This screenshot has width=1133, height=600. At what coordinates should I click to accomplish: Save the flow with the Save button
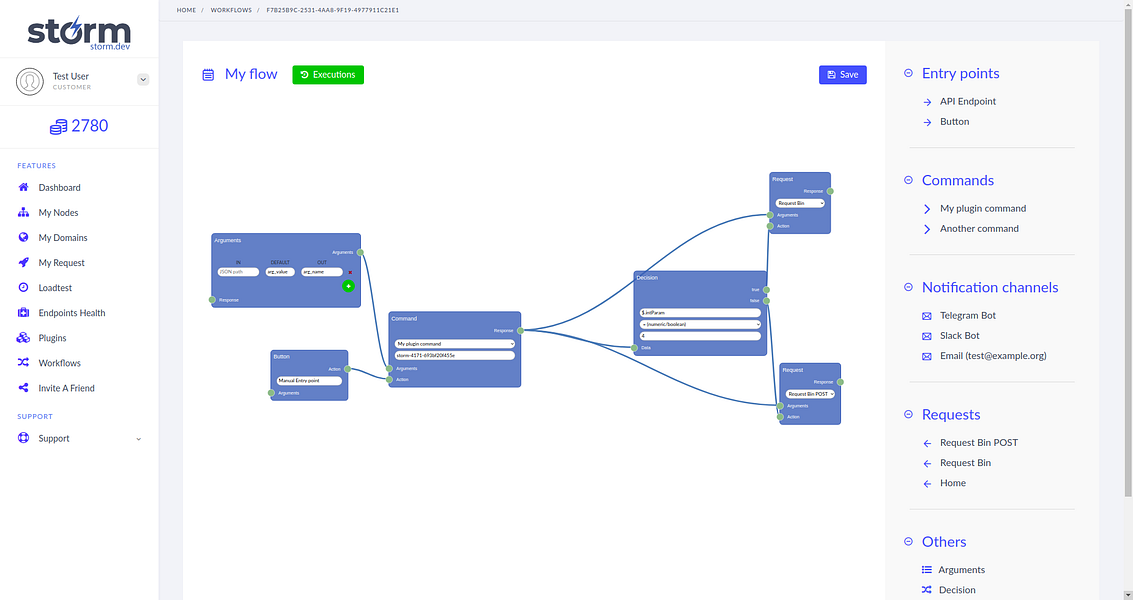[842, 74]
